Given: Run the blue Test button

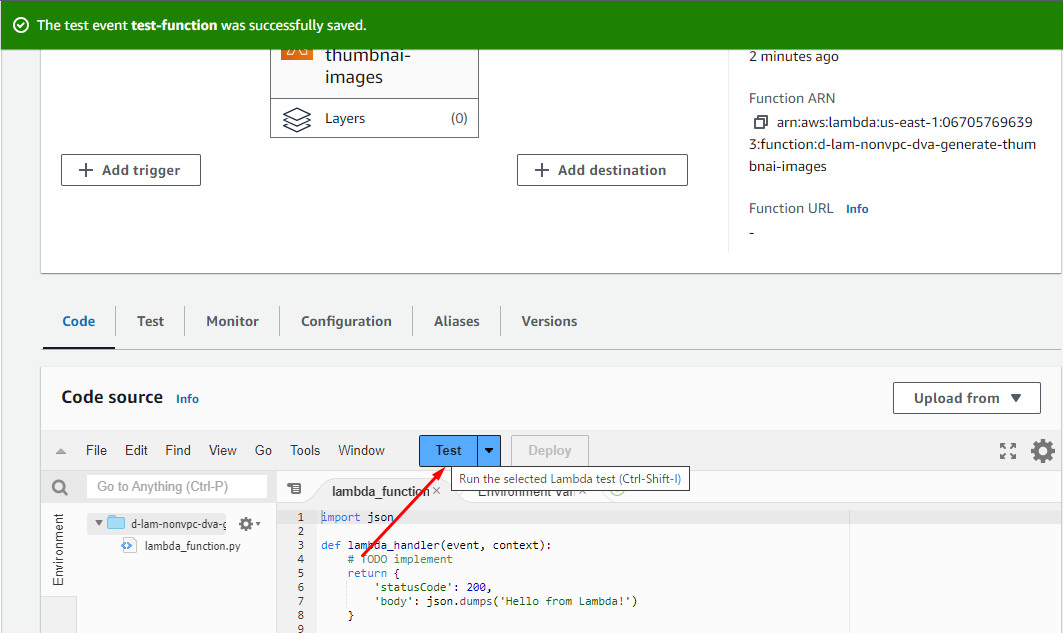Looking at the screenshot, I should [448, 451].
